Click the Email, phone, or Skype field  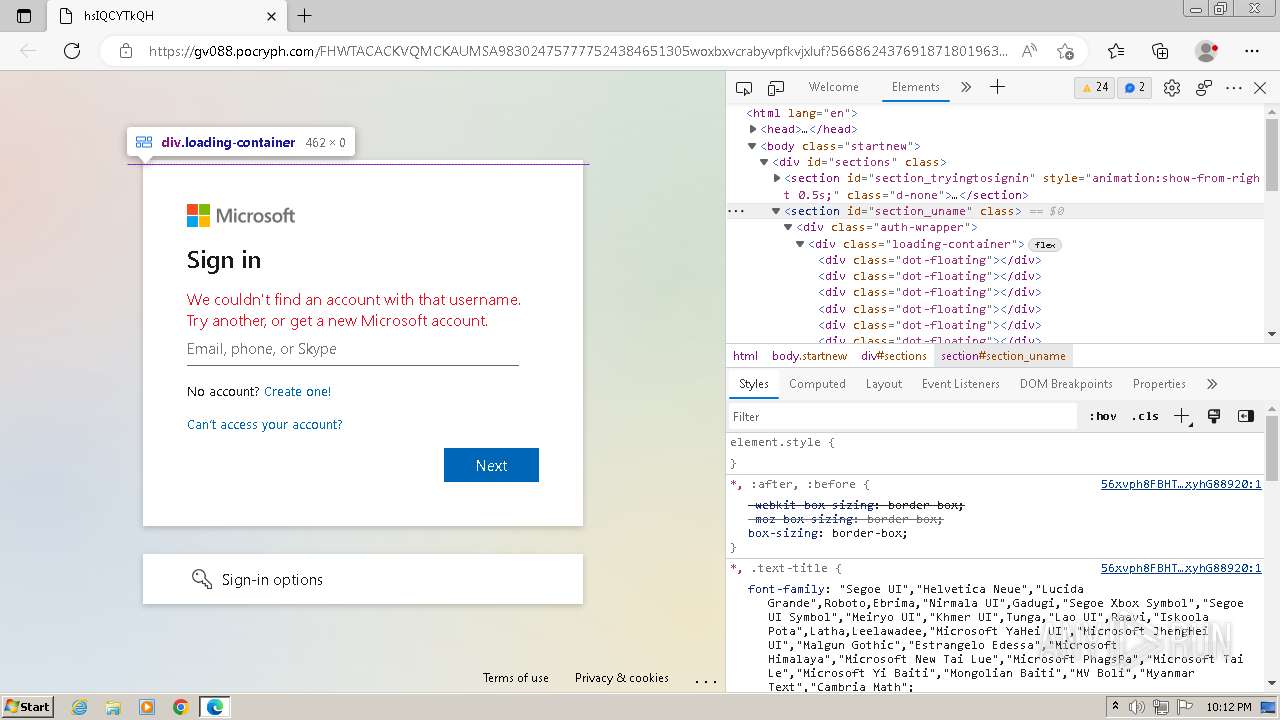pyautogui.click(x=352, y=350)
